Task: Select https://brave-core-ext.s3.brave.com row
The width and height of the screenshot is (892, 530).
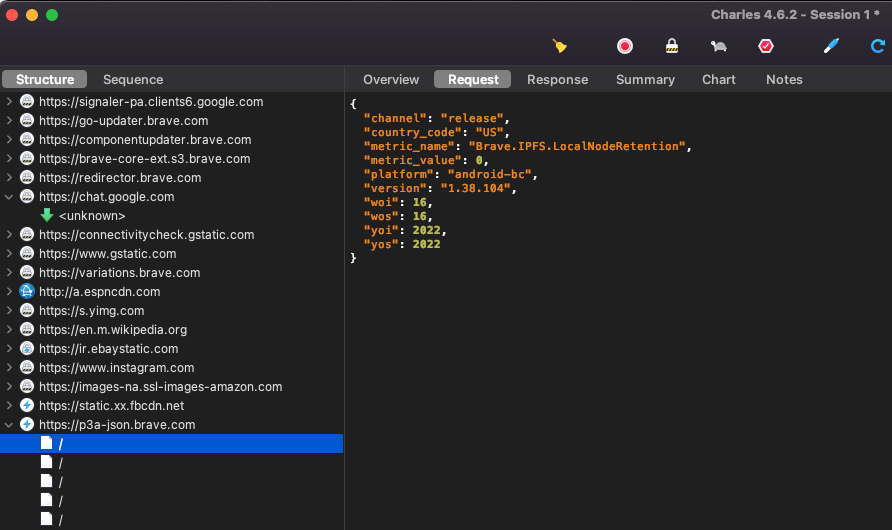Action: click(x=171, y=159)
